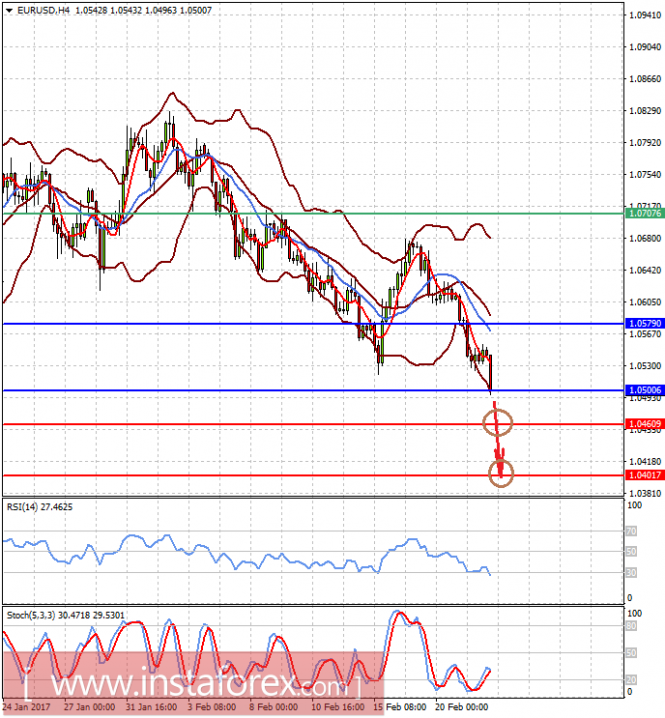Click the 1.09410 price scale value
The width and height of the screenshot is (665, 718).
tap(645, 15)
